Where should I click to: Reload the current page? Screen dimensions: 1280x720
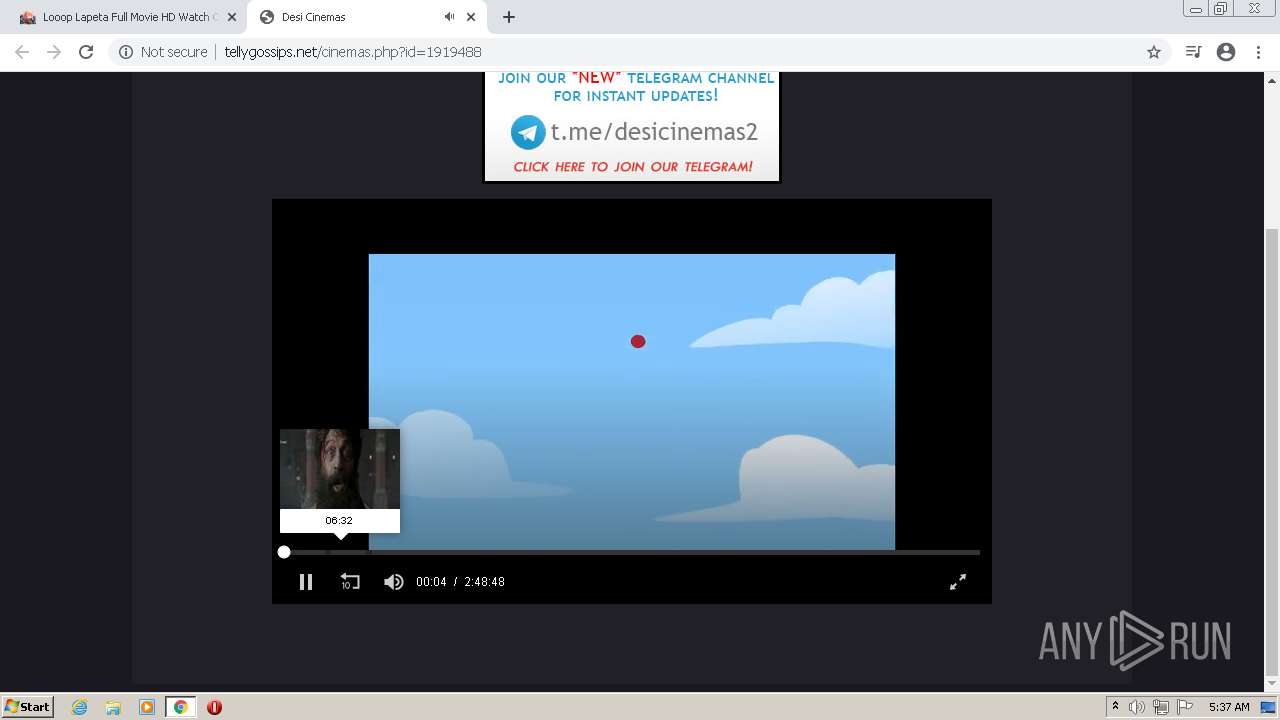[x=86, y=52]
